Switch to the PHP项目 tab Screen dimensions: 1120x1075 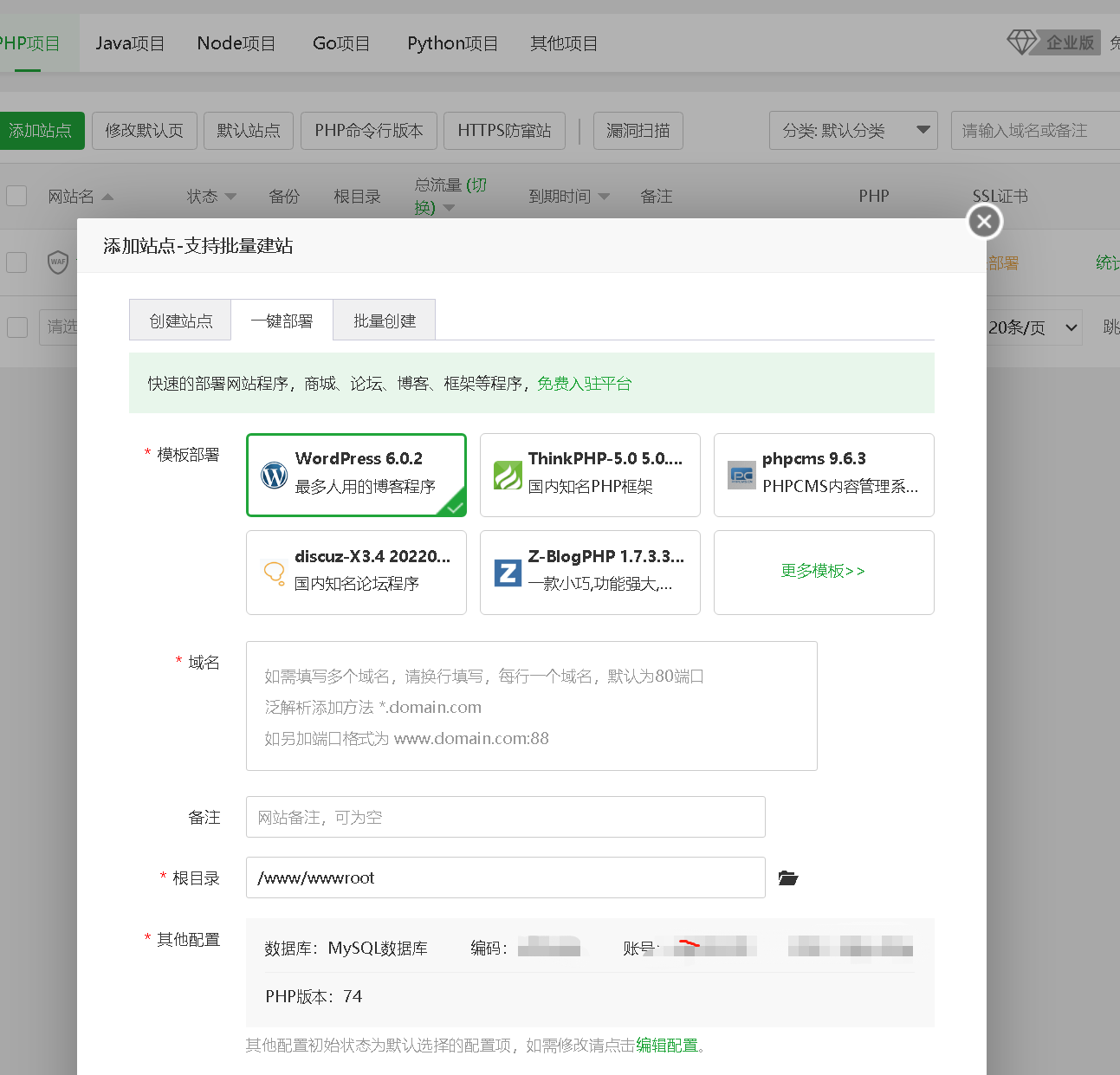point(29,43)
